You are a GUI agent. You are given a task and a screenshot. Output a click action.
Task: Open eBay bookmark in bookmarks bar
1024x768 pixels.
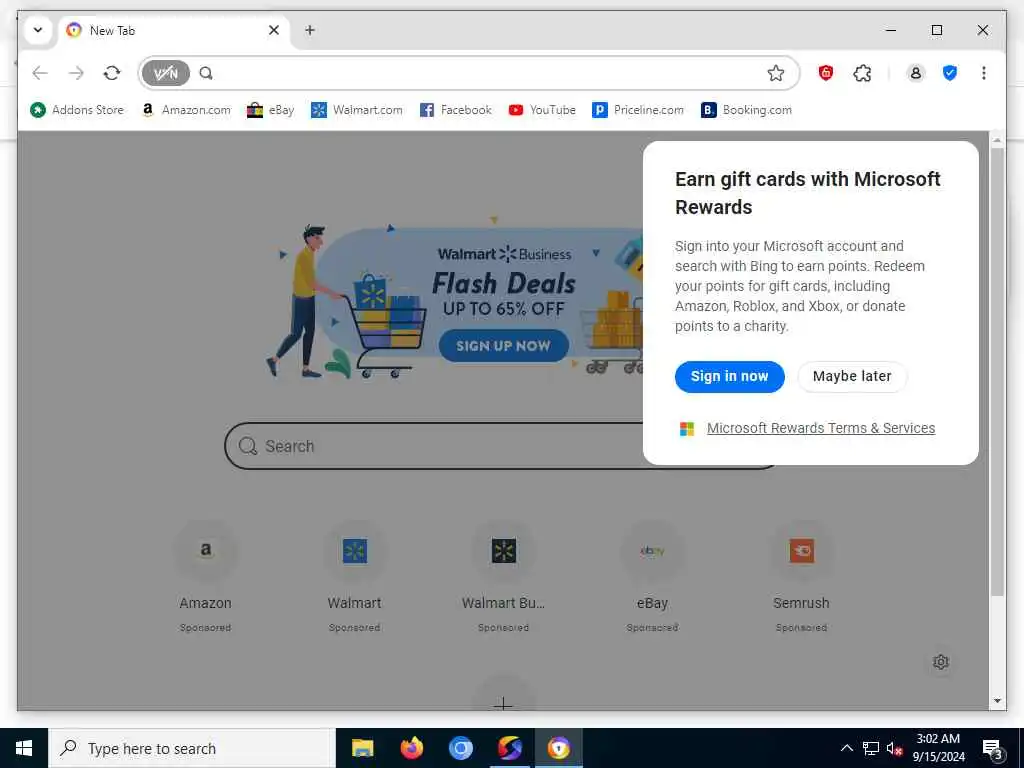[x=270, y=110]
